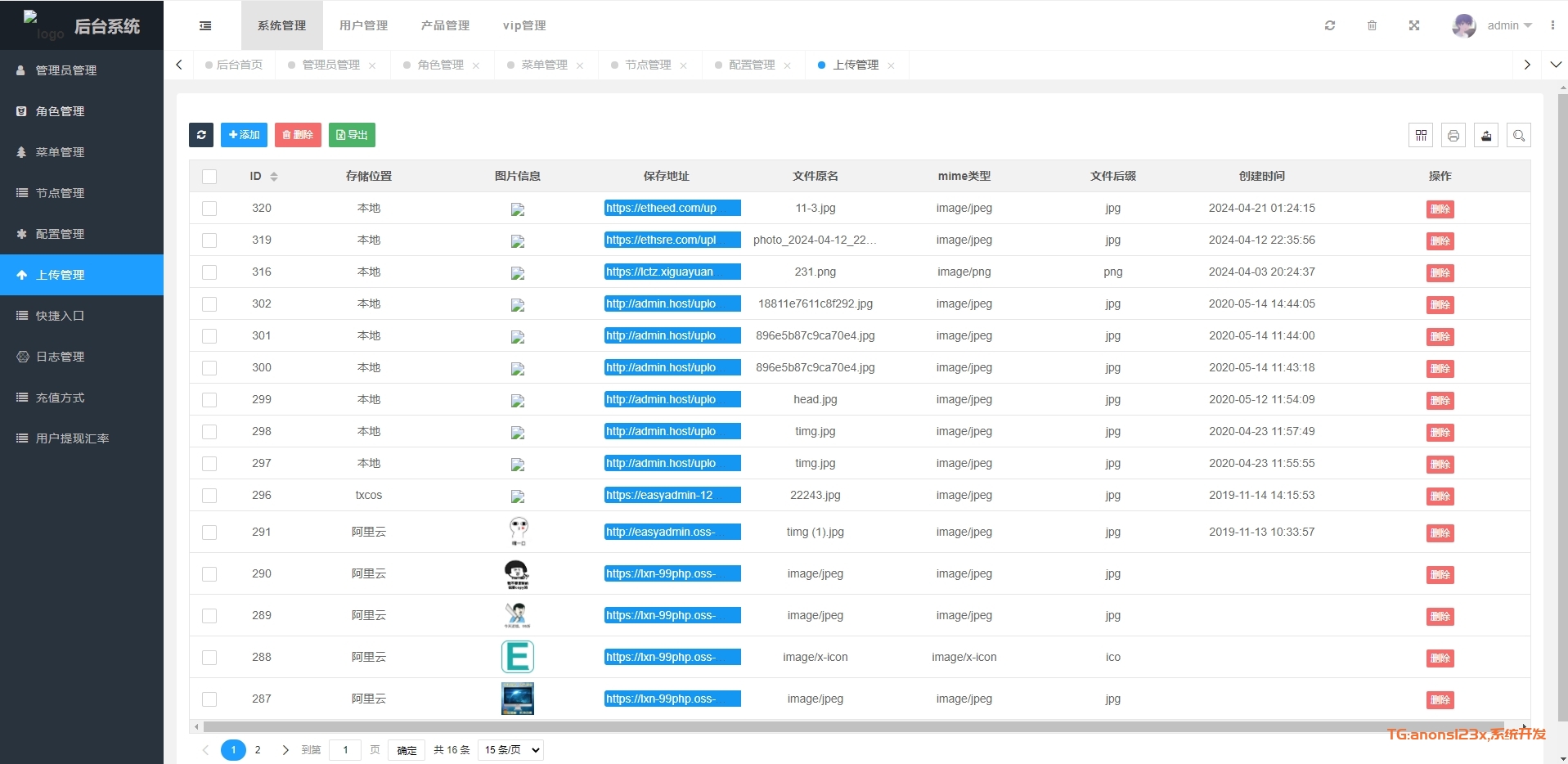Toggle the select-all checkbox in table header
The height and width of the screenshot is (764, 1568).
click(209, 177)
